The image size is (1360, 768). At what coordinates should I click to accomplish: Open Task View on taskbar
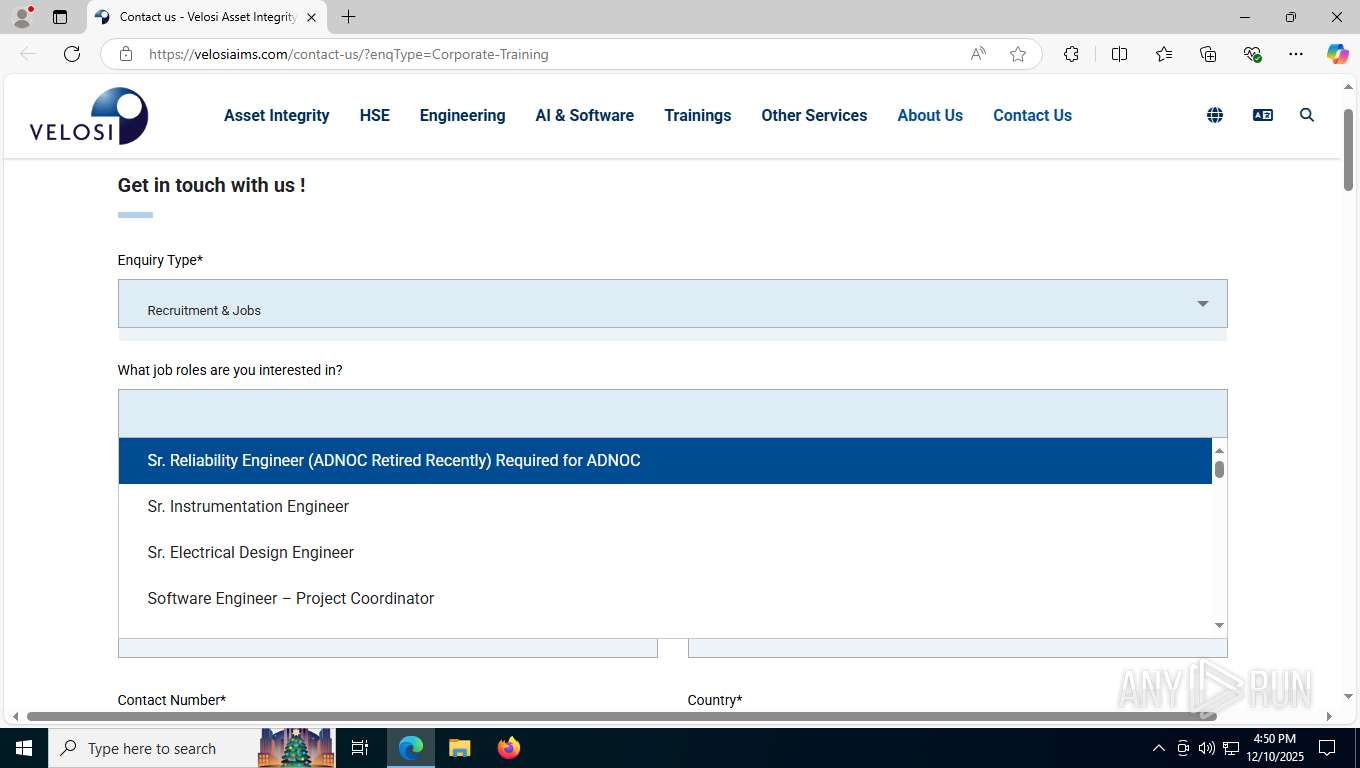click(x=360, y=748)
